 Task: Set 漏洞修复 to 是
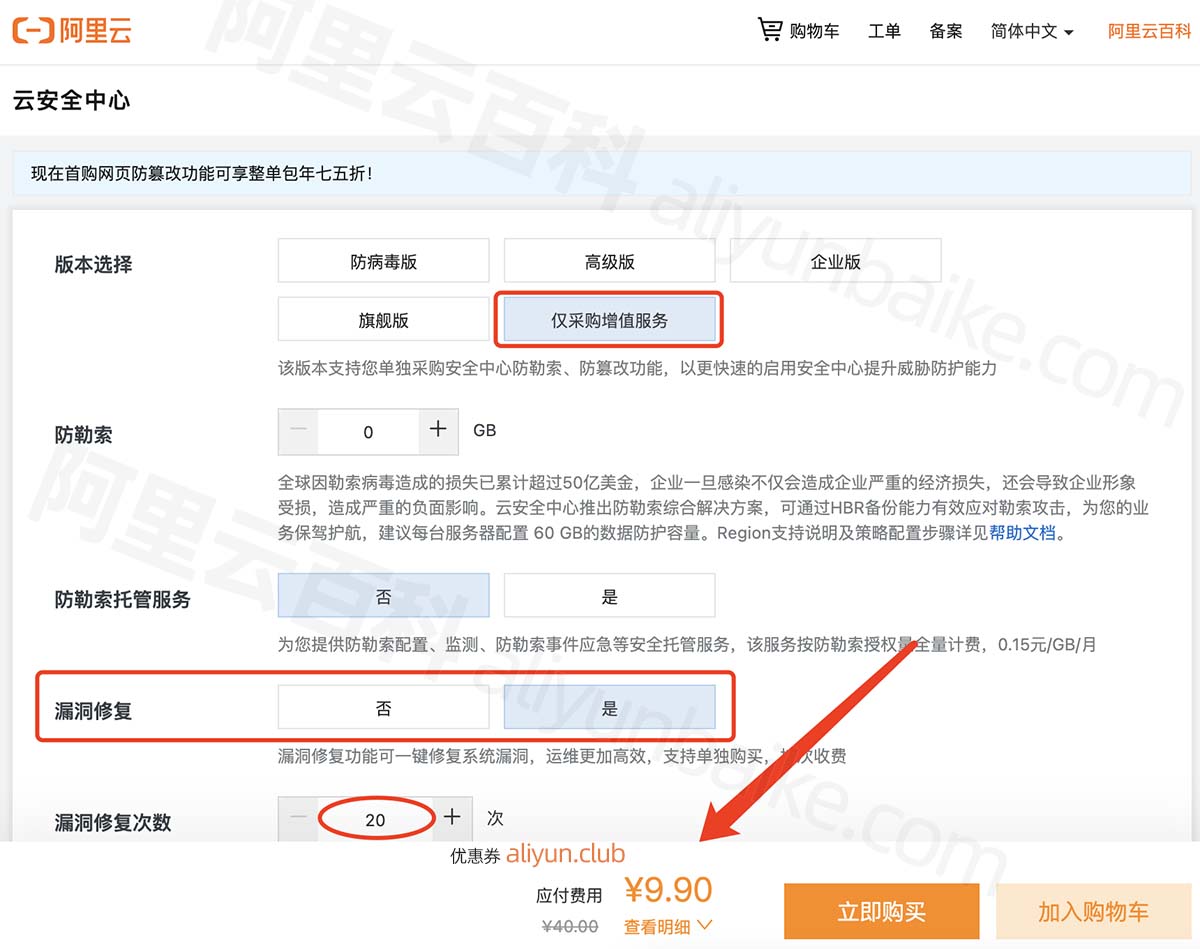click(x=610, y=708)
